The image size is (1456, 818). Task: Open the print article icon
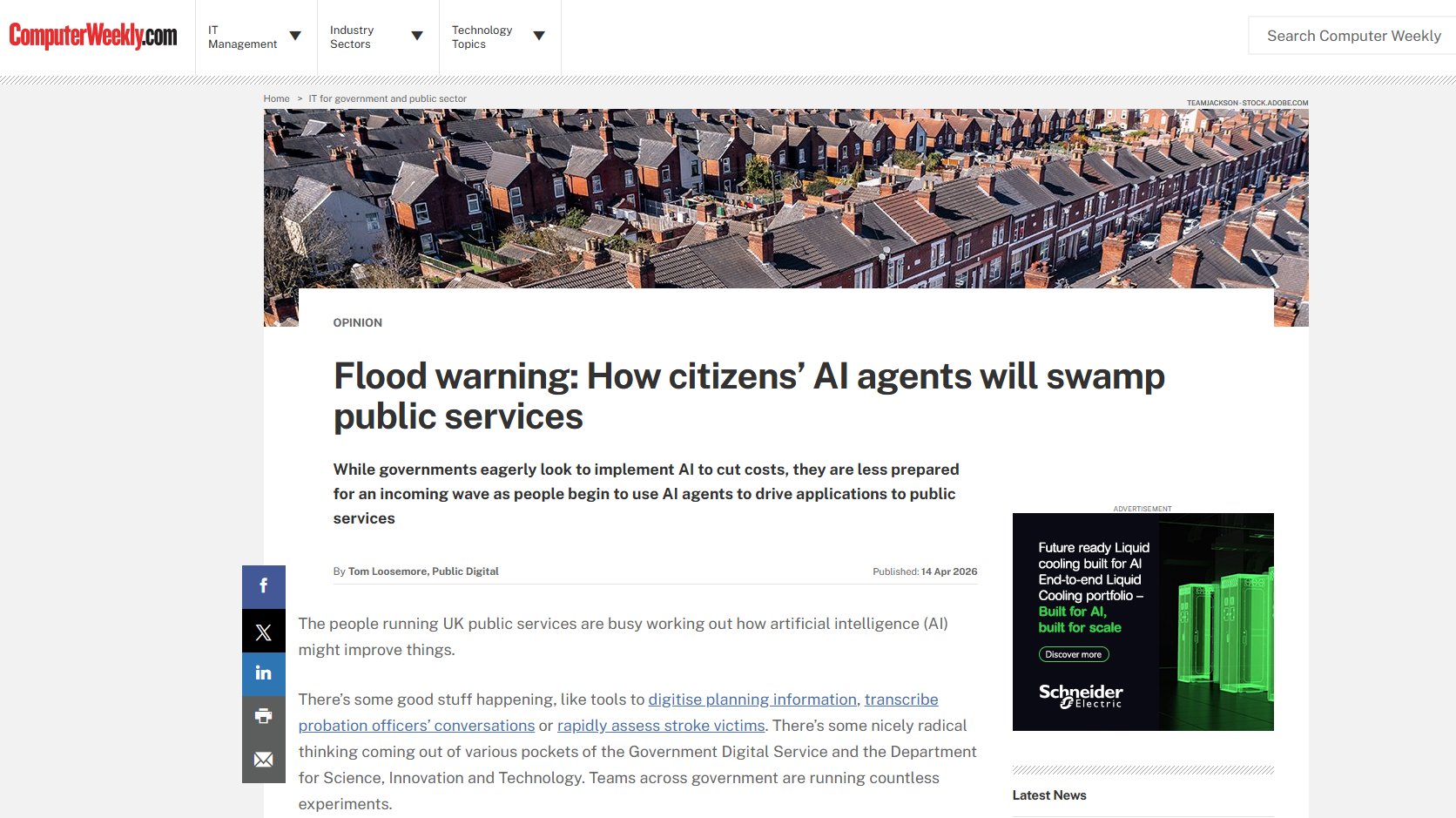263,716
